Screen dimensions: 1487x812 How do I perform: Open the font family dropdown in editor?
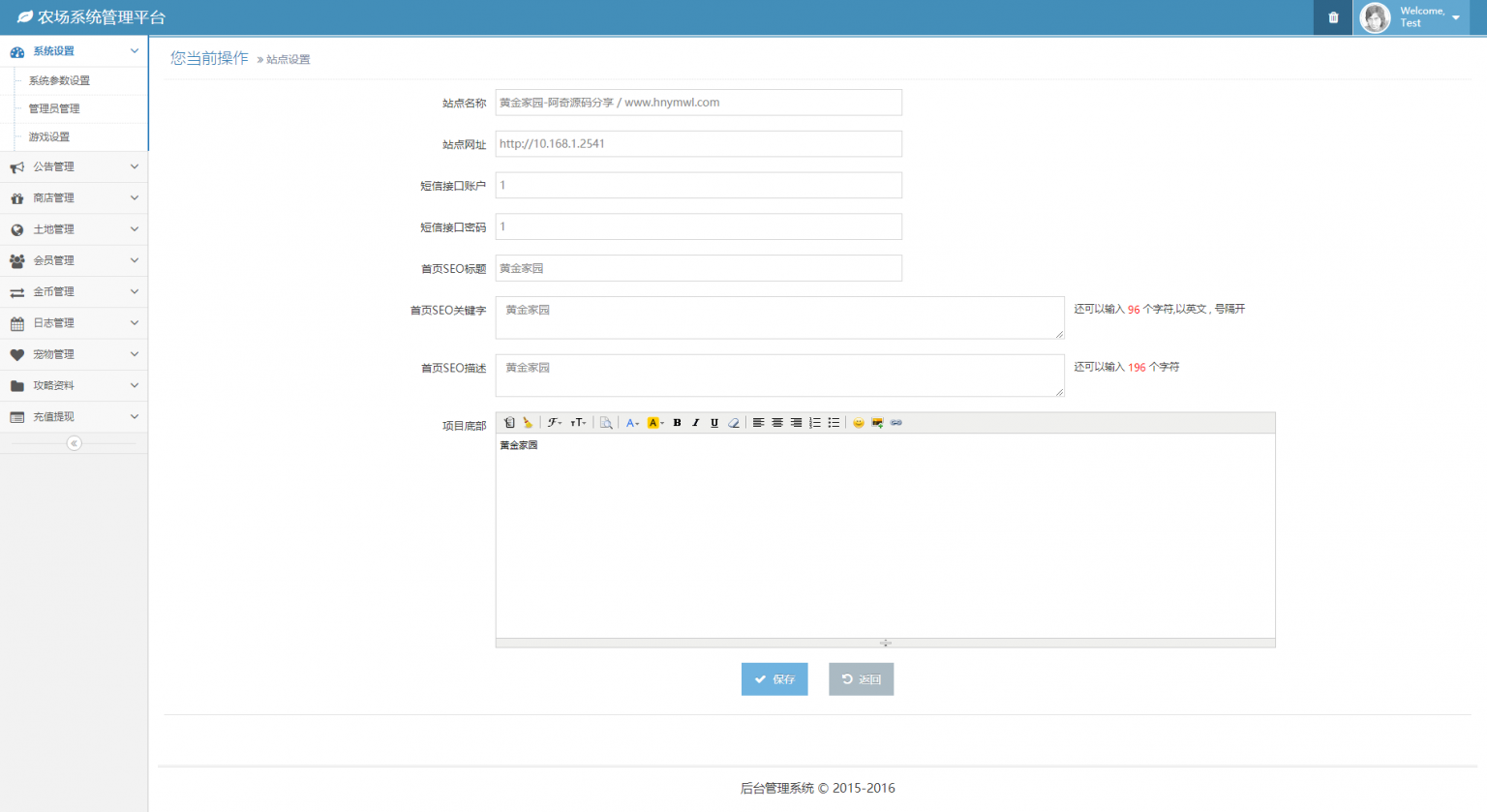click(x=555, y=423)
